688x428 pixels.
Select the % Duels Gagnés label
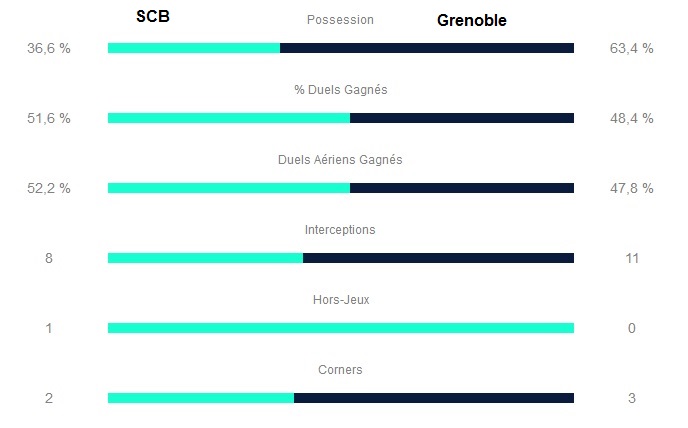tap(340, 90)
